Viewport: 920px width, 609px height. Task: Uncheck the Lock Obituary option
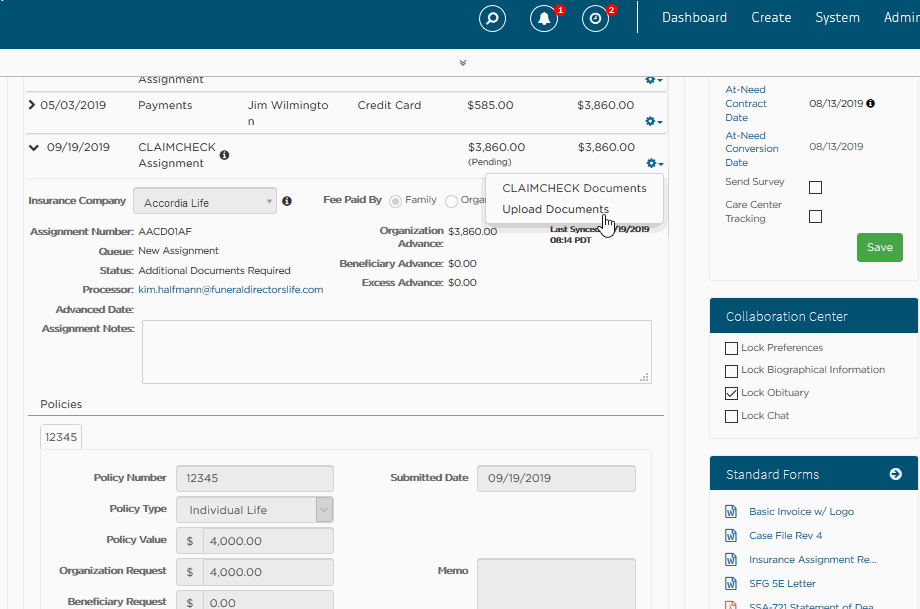732,393
